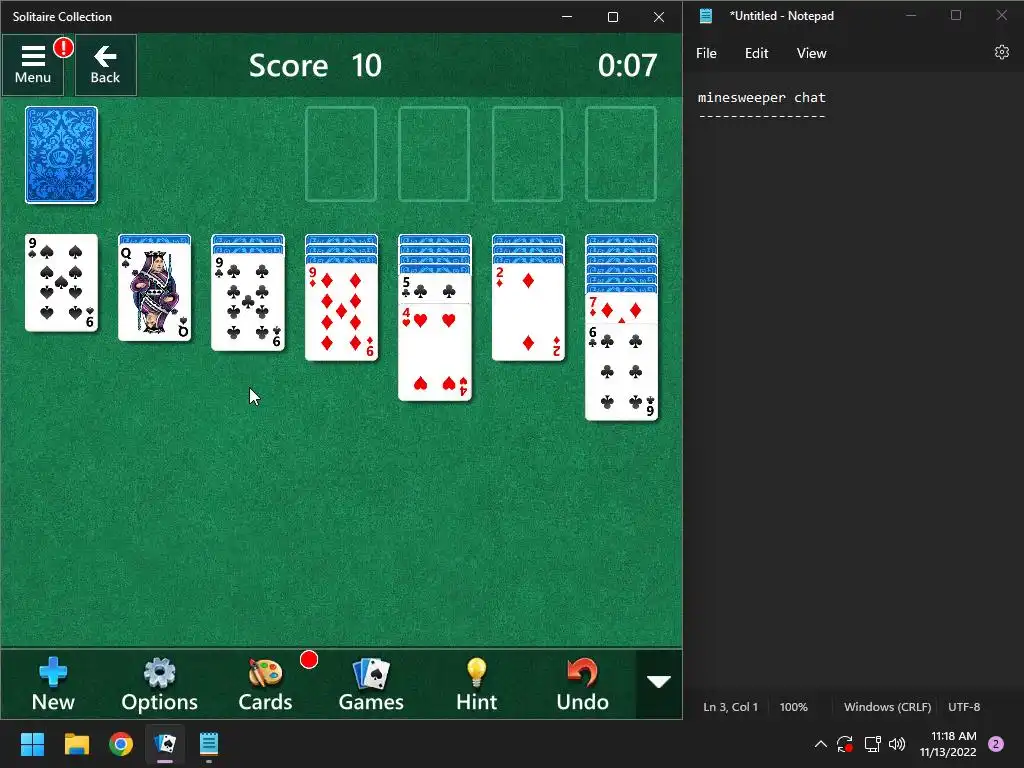Click the UTF-8 encoding status entry
The width and height of the screenshot is (1024, 768).
click(964, 707)
